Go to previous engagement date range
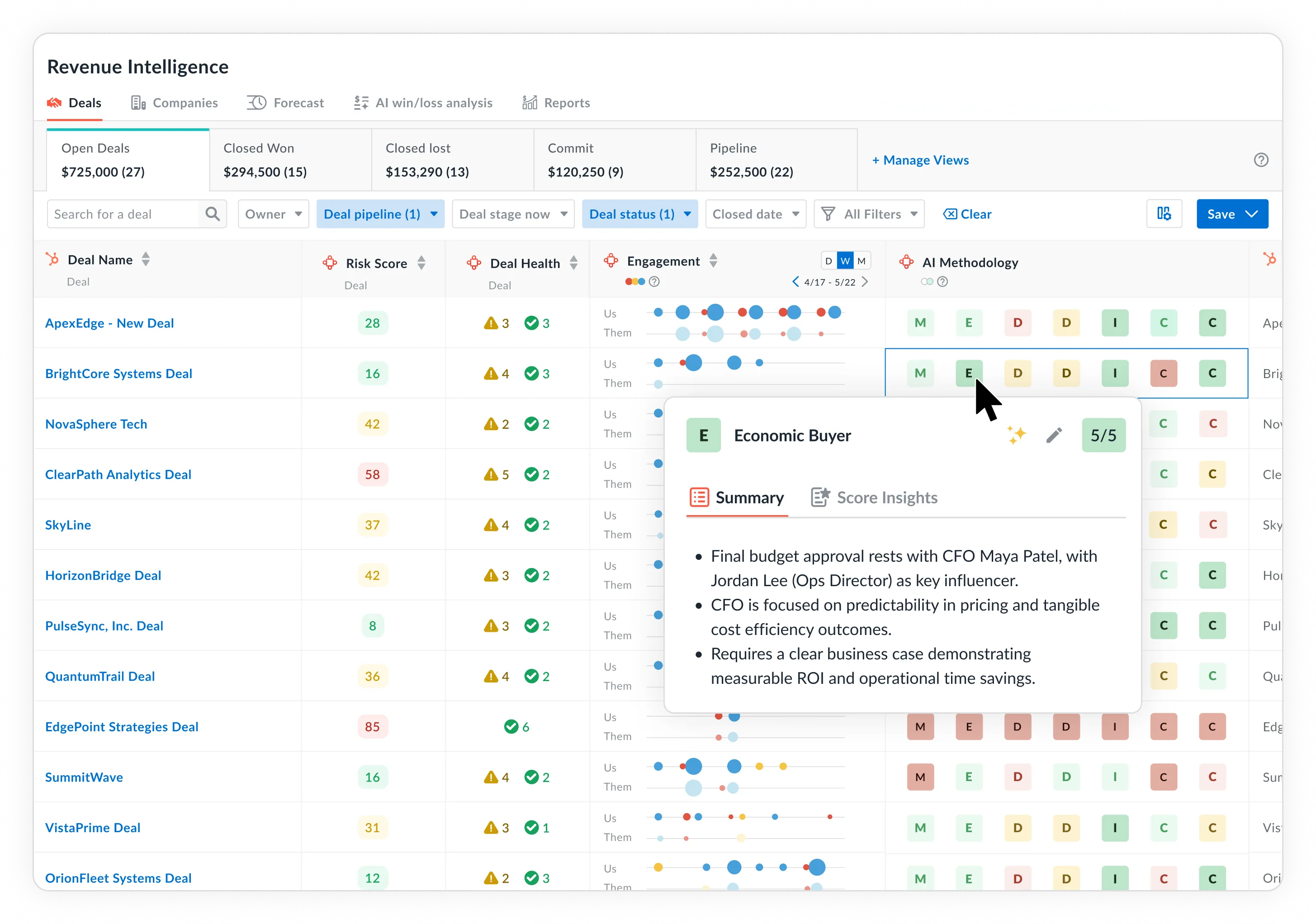This screenshot has width=1316, height=924. 795,281
